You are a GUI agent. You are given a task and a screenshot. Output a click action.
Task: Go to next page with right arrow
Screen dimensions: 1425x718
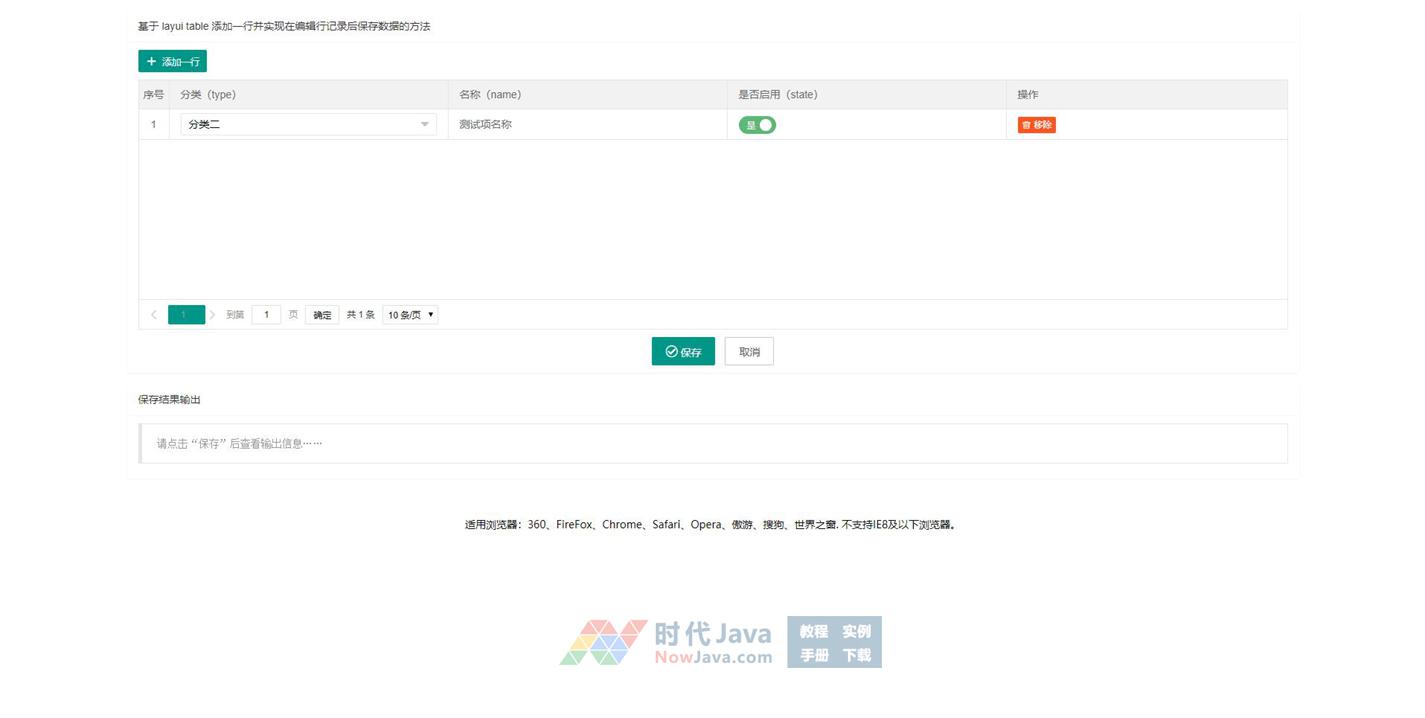(x=212, y=315)
